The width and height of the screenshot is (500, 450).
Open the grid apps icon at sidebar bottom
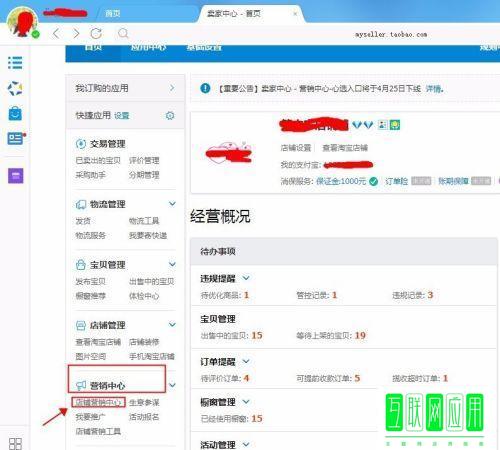coord(15,444)
